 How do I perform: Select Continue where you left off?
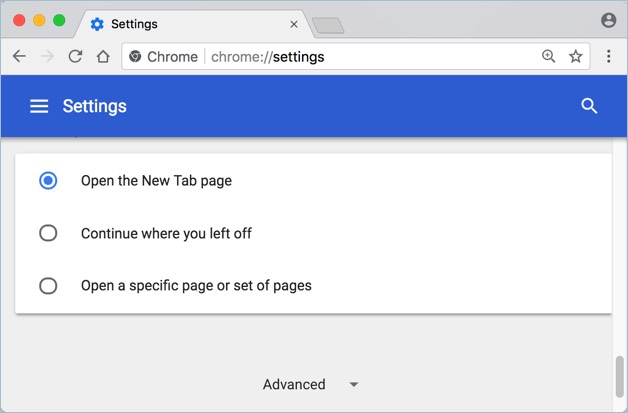tap(48, 233)
